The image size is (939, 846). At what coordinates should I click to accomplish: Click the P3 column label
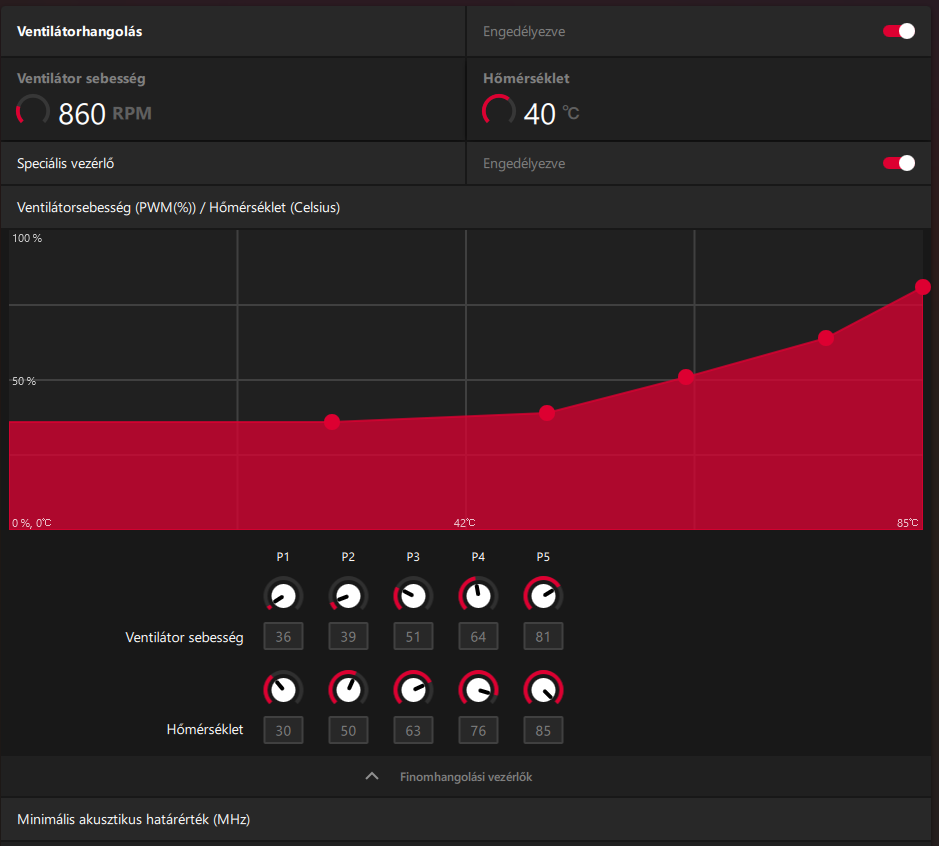(413, 557)
